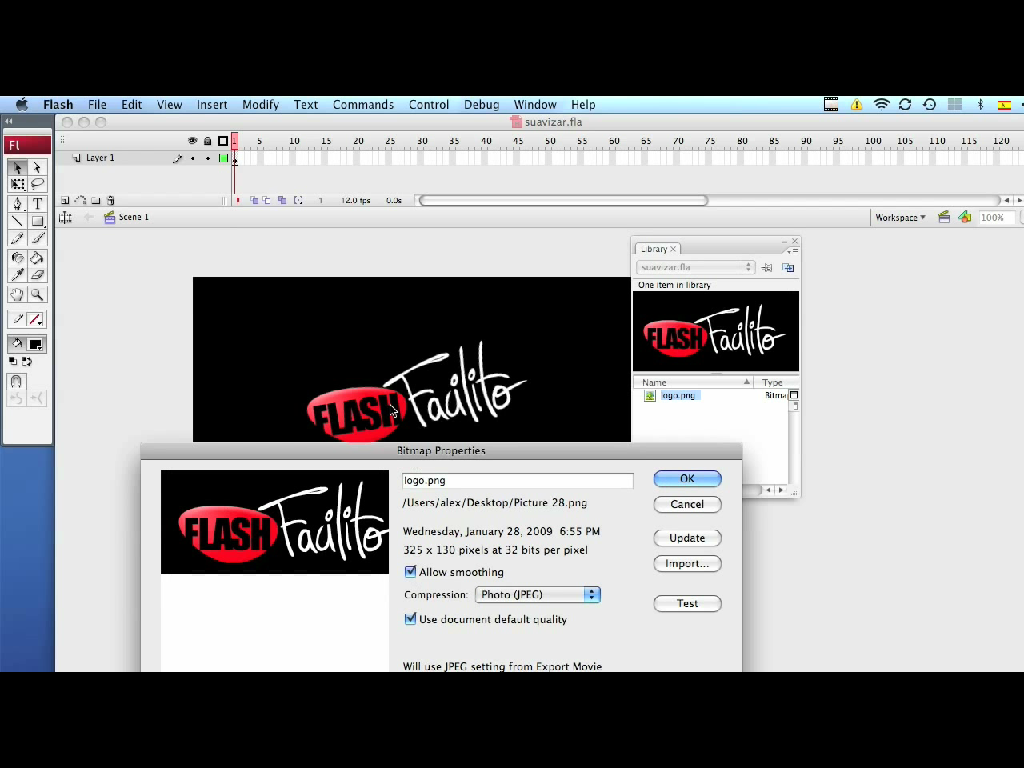Viewport: 1024px width, 768px height.
Task: Select the Pen tool
Action: (17, 204)
